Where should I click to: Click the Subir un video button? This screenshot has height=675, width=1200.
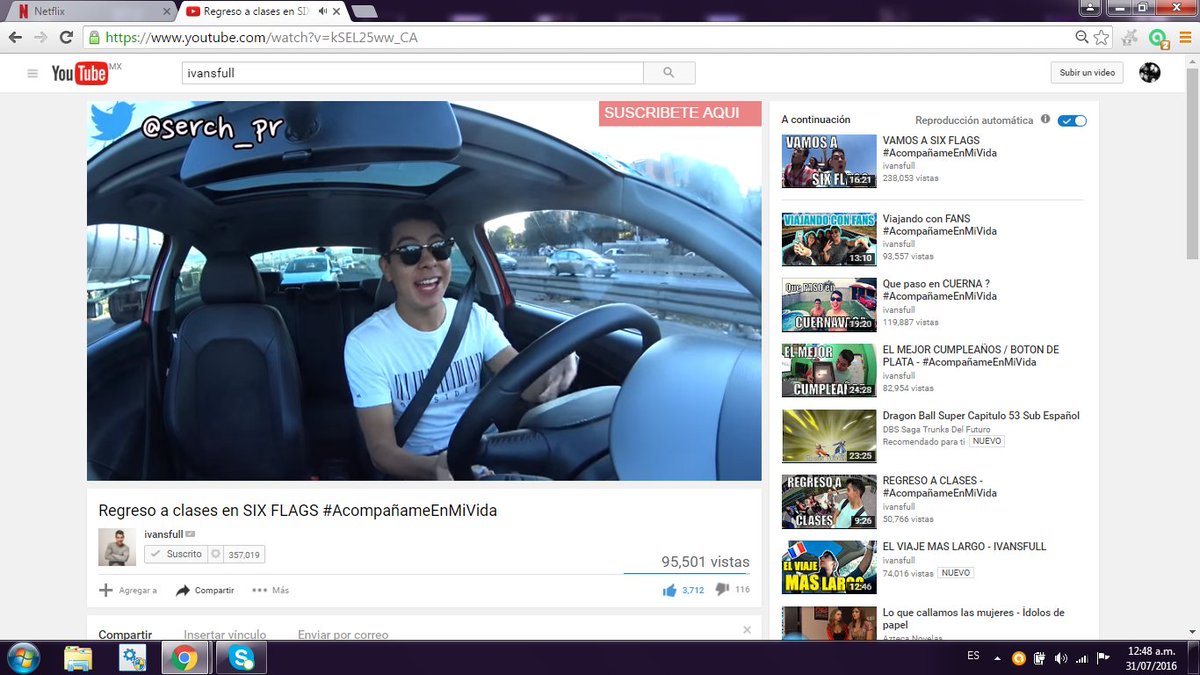(1087, 73)
